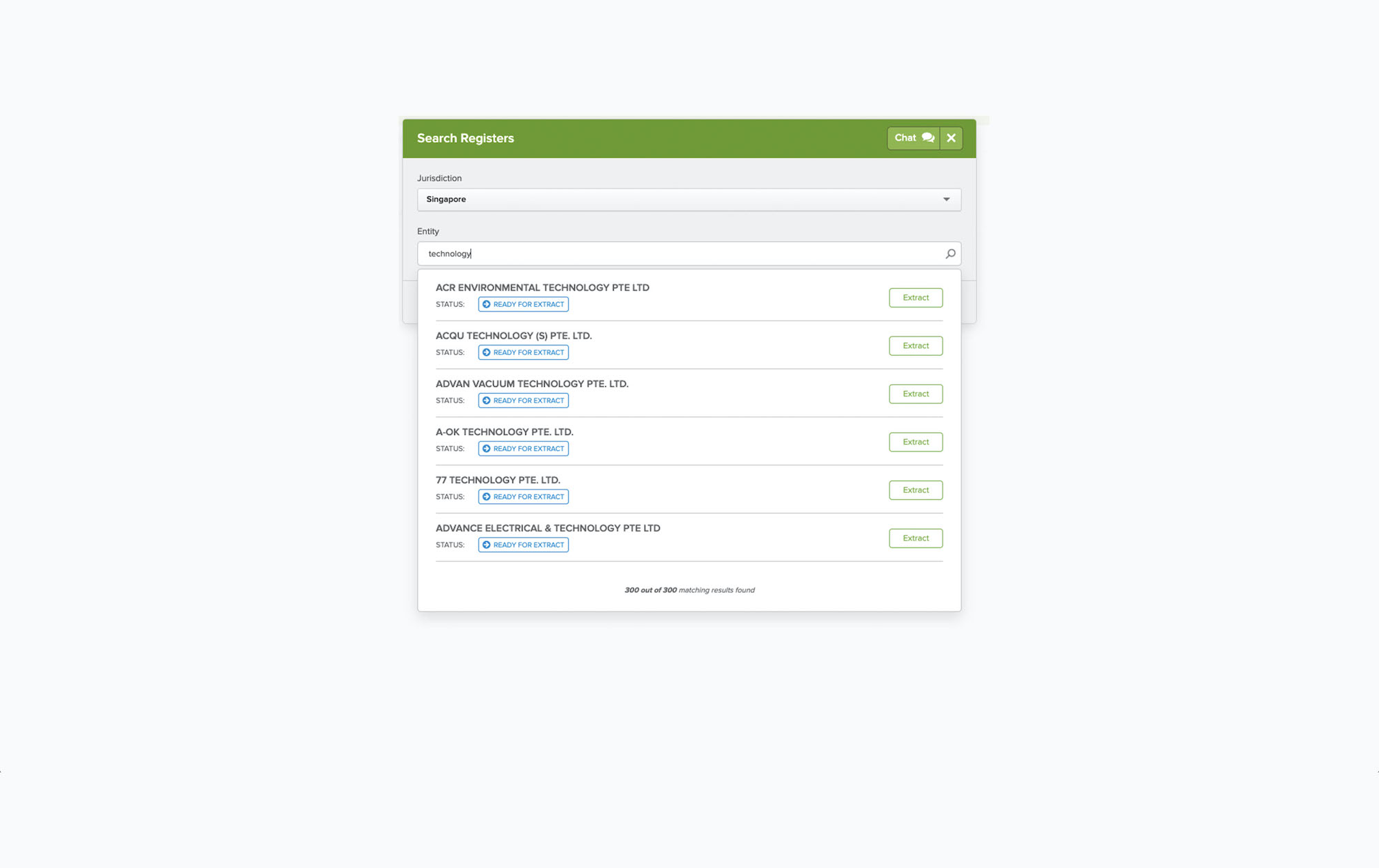The image size is (1379, 868).
Task: Click READY FOR EXTRACT badge for ADVANCE ELECTRICAL
Action: tap(523, 545)
